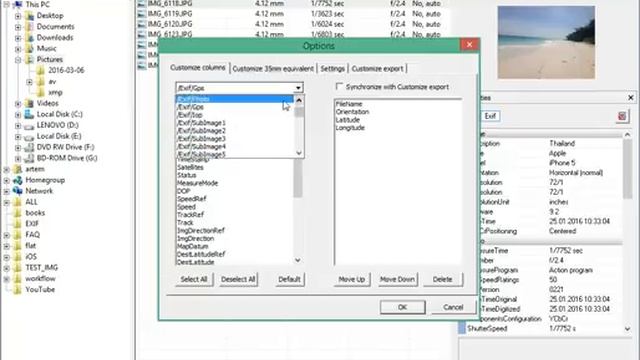Expand the Documents tree node

coord(18,27)
